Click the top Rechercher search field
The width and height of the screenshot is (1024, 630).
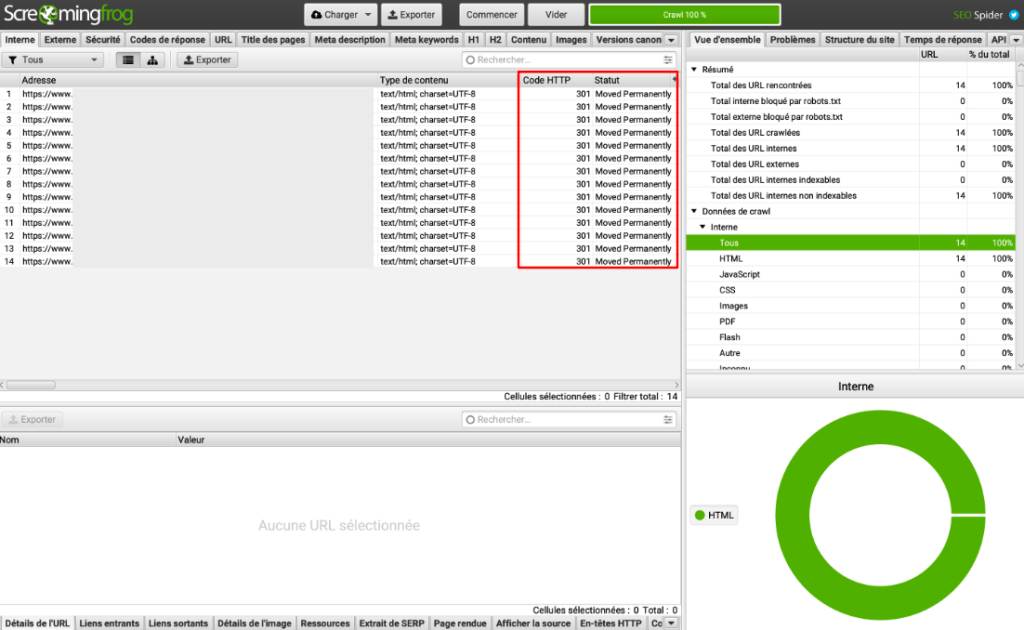click(x=565, y=60)
